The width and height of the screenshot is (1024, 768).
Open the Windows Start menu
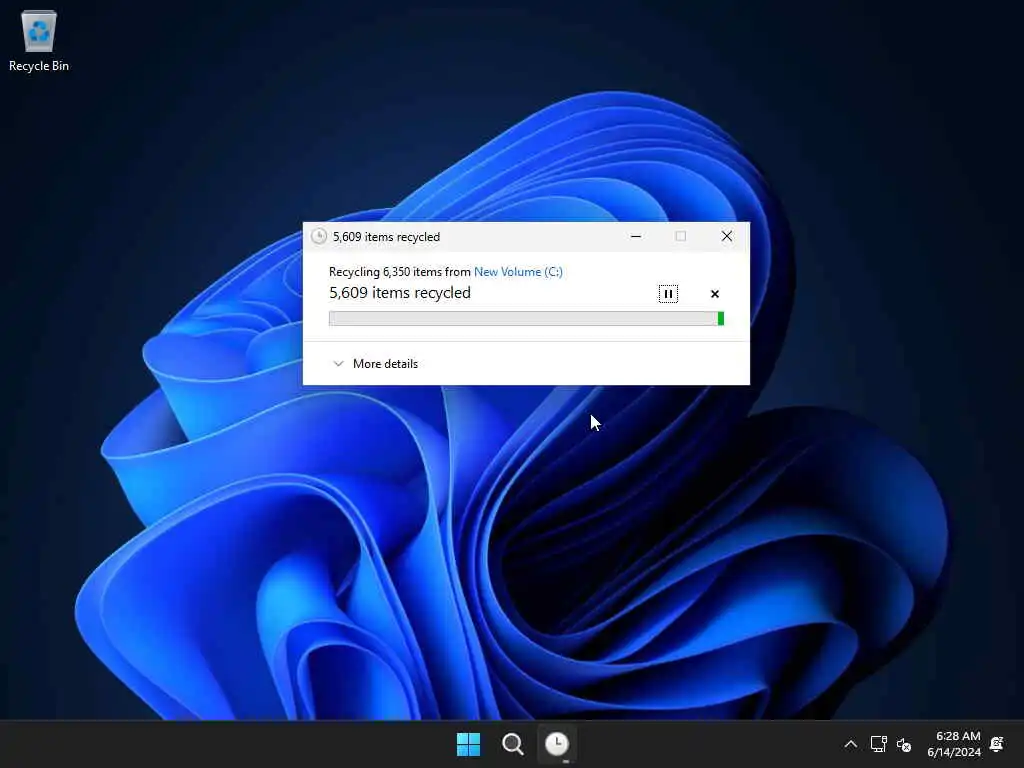point(468,744)
